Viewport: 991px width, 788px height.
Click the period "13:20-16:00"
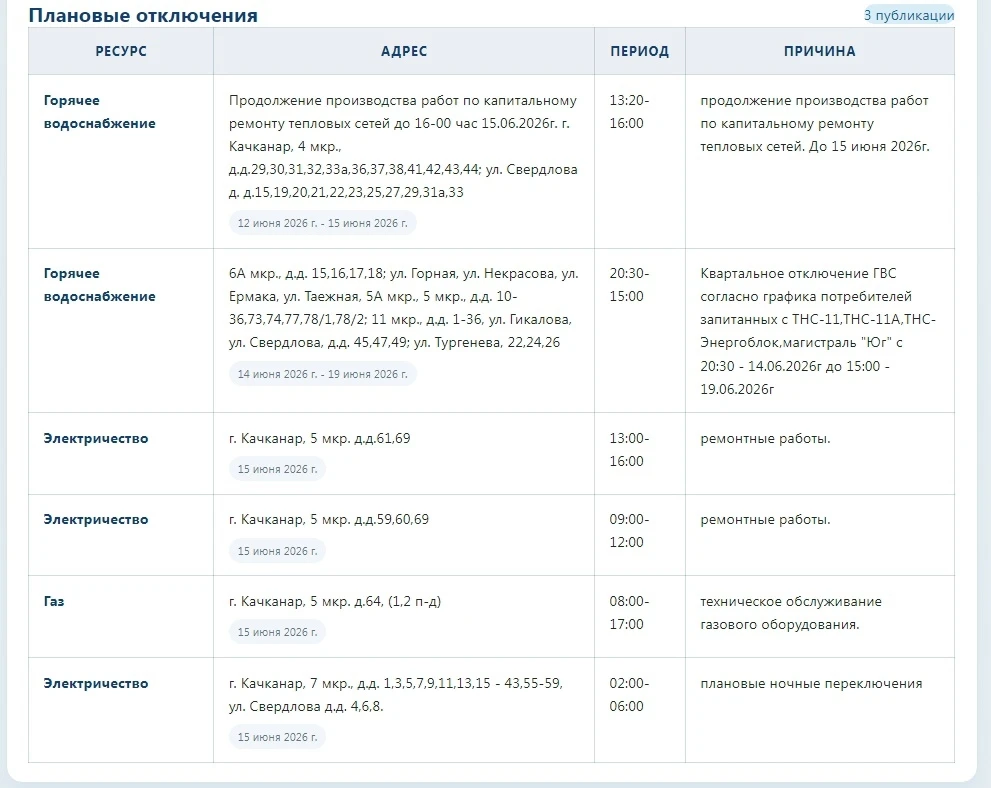pyautogui.click(x=629, y=112)
